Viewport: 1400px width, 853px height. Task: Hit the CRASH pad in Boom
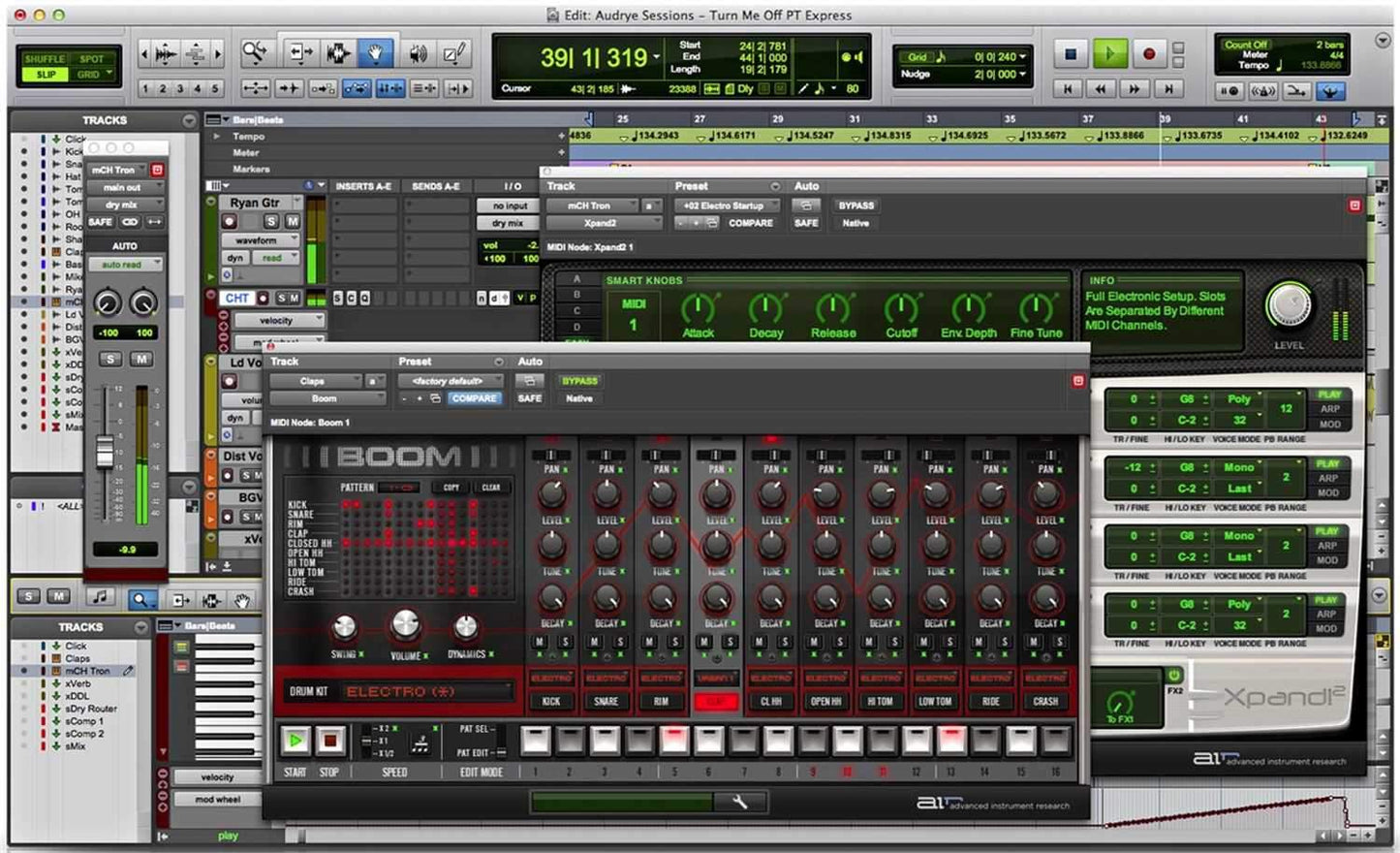pos(1046,701)
